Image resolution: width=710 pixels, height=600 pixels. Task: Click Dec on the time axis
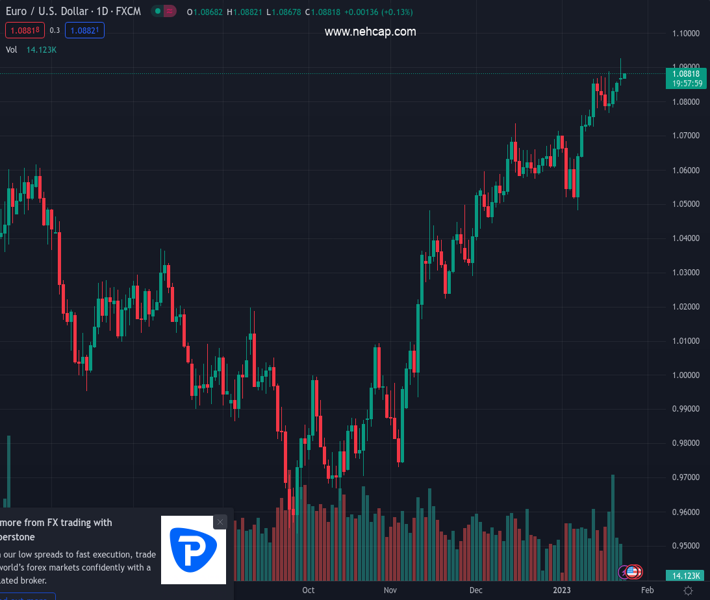[476, 591]
